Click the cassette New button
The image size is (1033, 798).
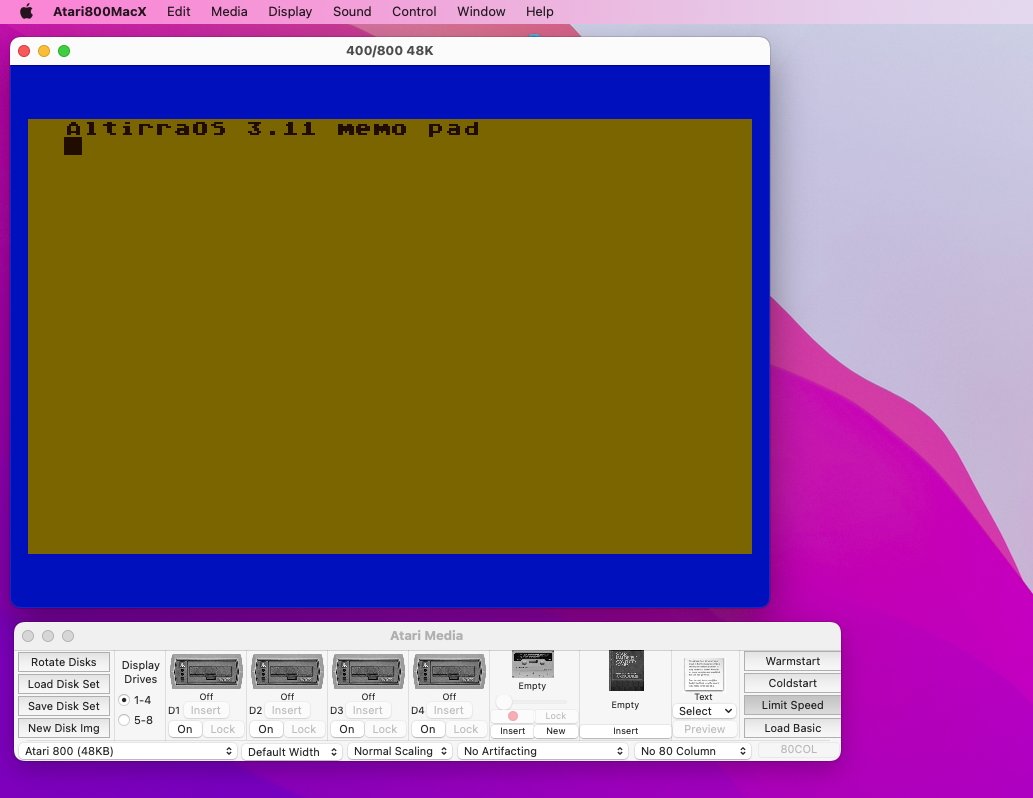click(555, 731)
